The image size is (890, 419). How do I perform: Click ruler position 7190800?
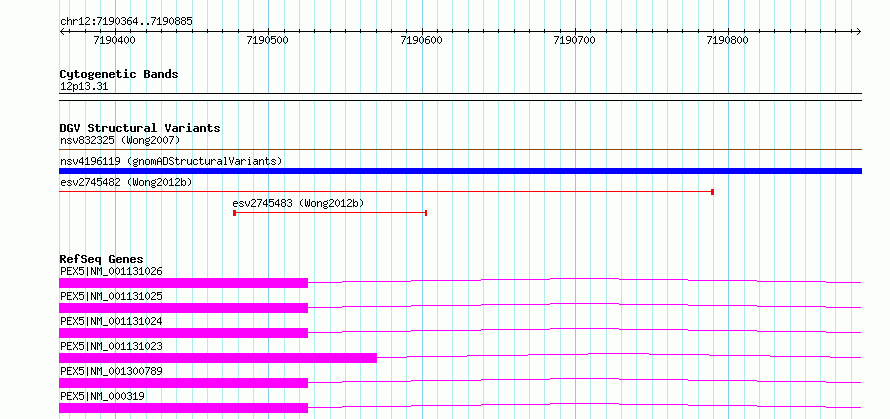[x=728, y=40]
